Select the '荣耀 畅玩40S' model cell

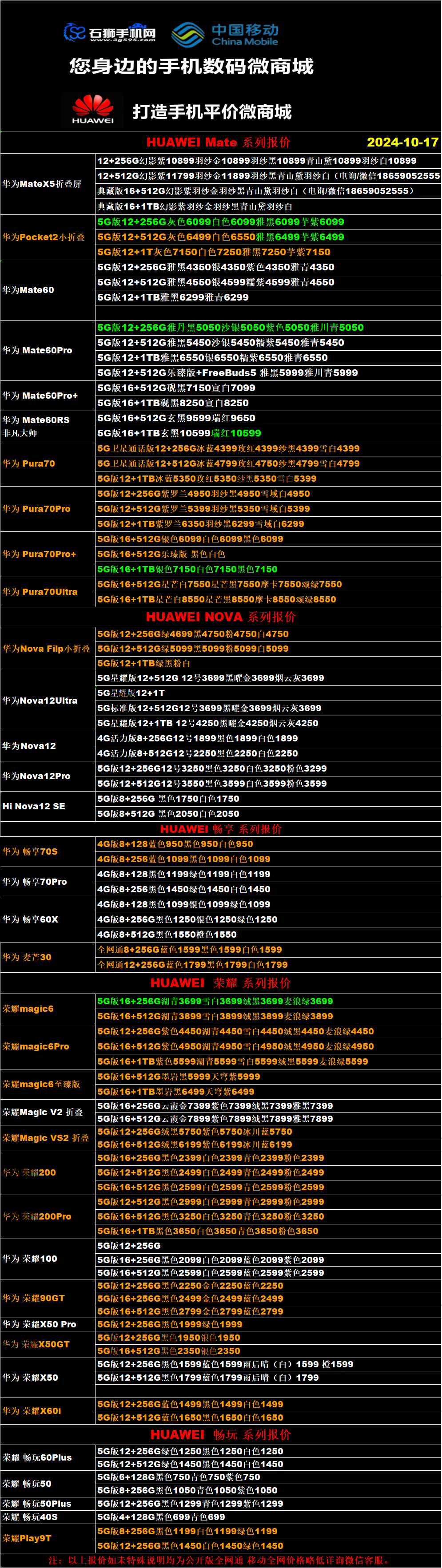click(48, 1517)
